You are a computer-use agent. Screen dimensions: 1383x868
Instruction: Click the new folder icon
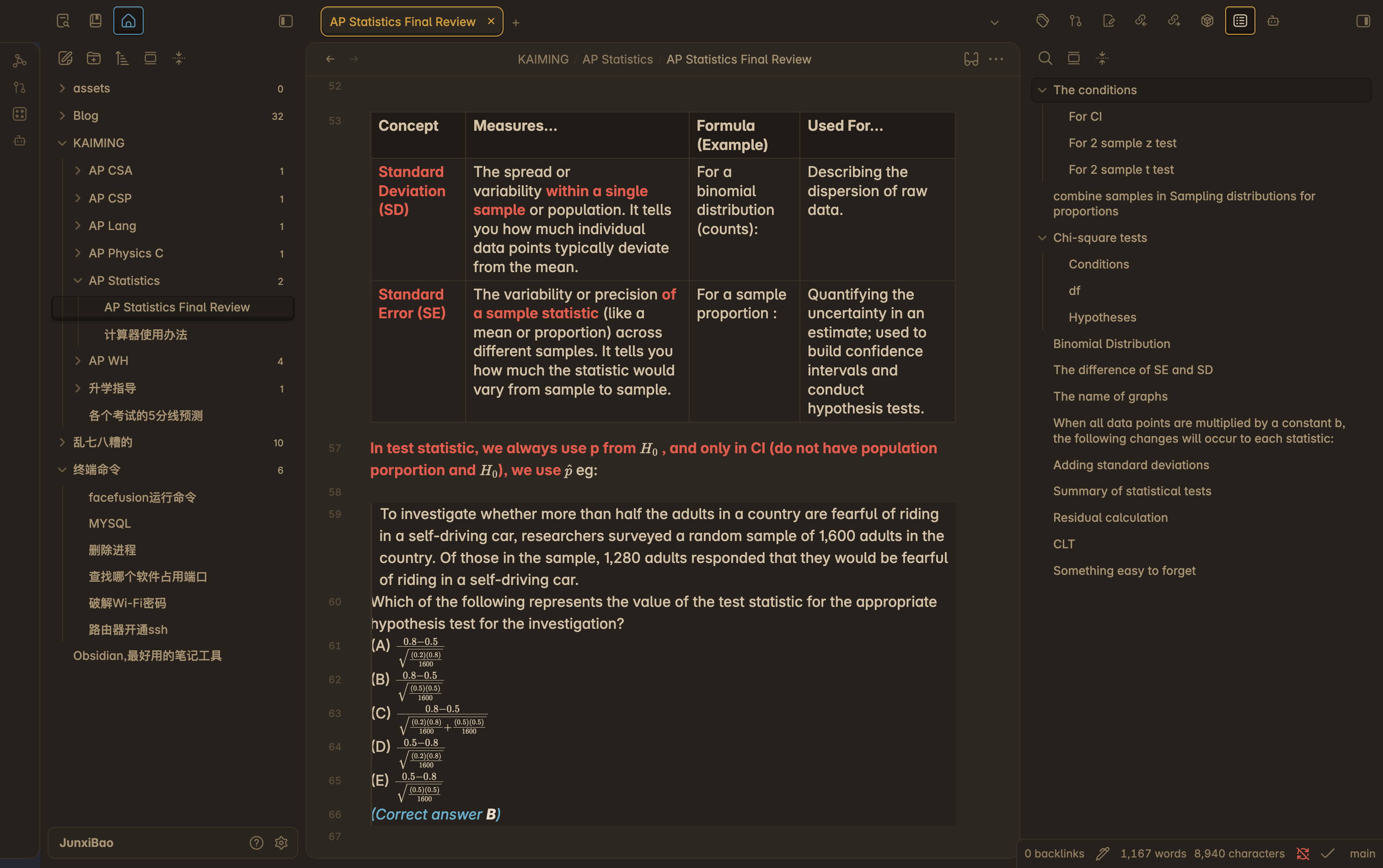pos(94,58)
